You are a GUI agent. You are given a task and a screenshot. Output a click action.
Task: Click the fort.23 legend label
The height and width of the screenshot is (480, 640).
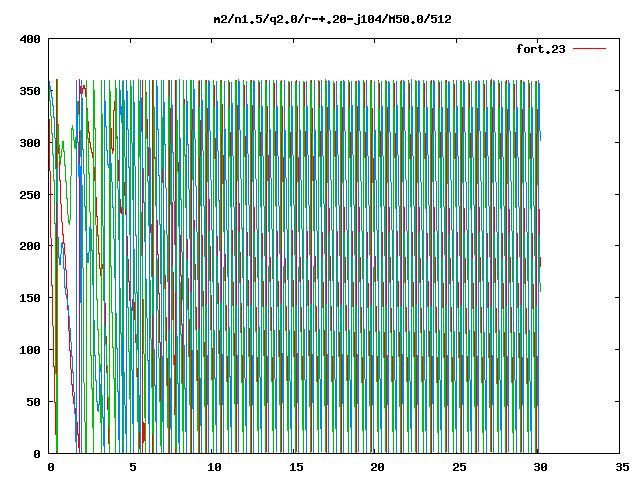(x=541, y=49)
